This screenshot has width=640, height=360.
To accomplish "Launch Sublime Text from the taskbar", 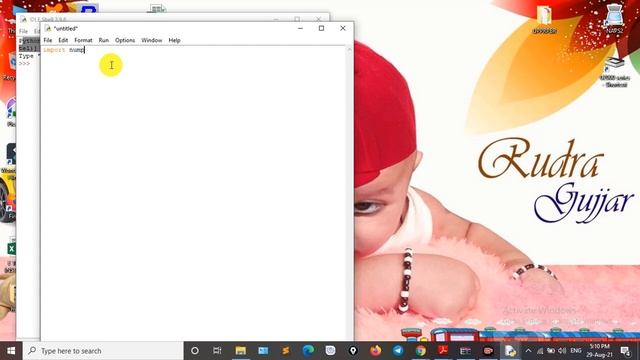I will [x=286, y=351].
